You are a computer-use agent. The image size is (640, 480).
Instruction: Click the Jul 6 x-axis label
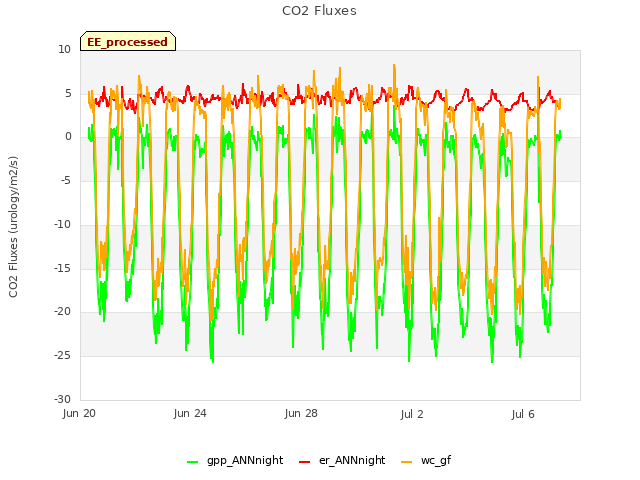coord(523,414)
